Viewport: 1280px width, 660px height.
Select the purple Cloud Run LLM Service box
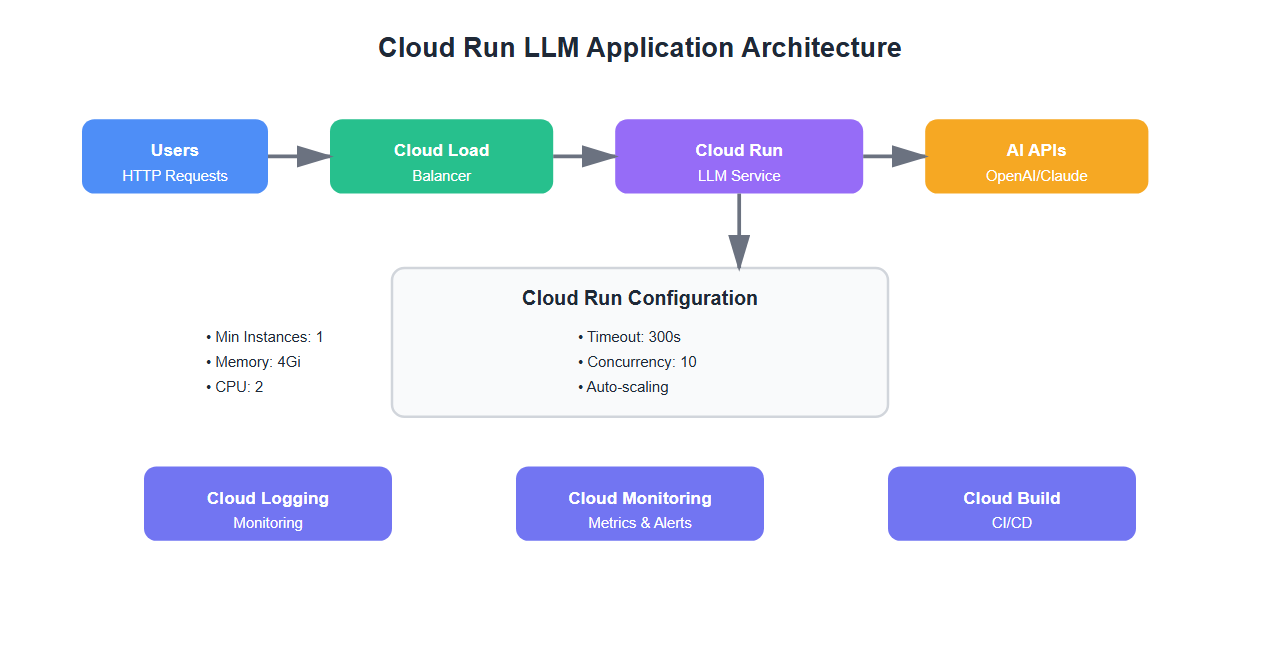pyautogui.click(x=739, y=156)
